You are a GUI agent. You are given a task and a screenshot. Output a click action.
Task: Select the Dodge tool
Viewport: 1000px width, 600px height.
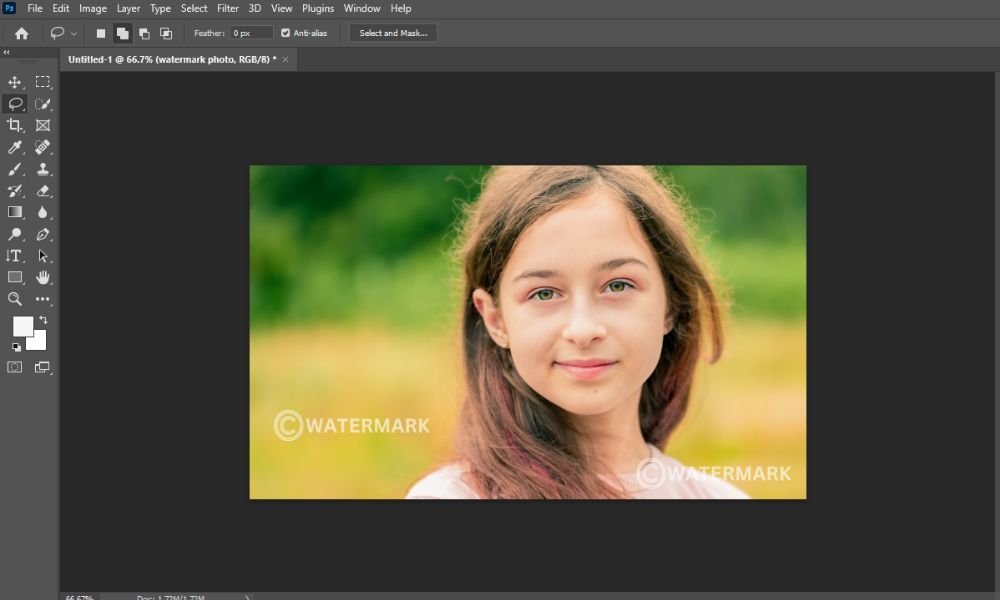pyautogui.click(x=15, y=234)
